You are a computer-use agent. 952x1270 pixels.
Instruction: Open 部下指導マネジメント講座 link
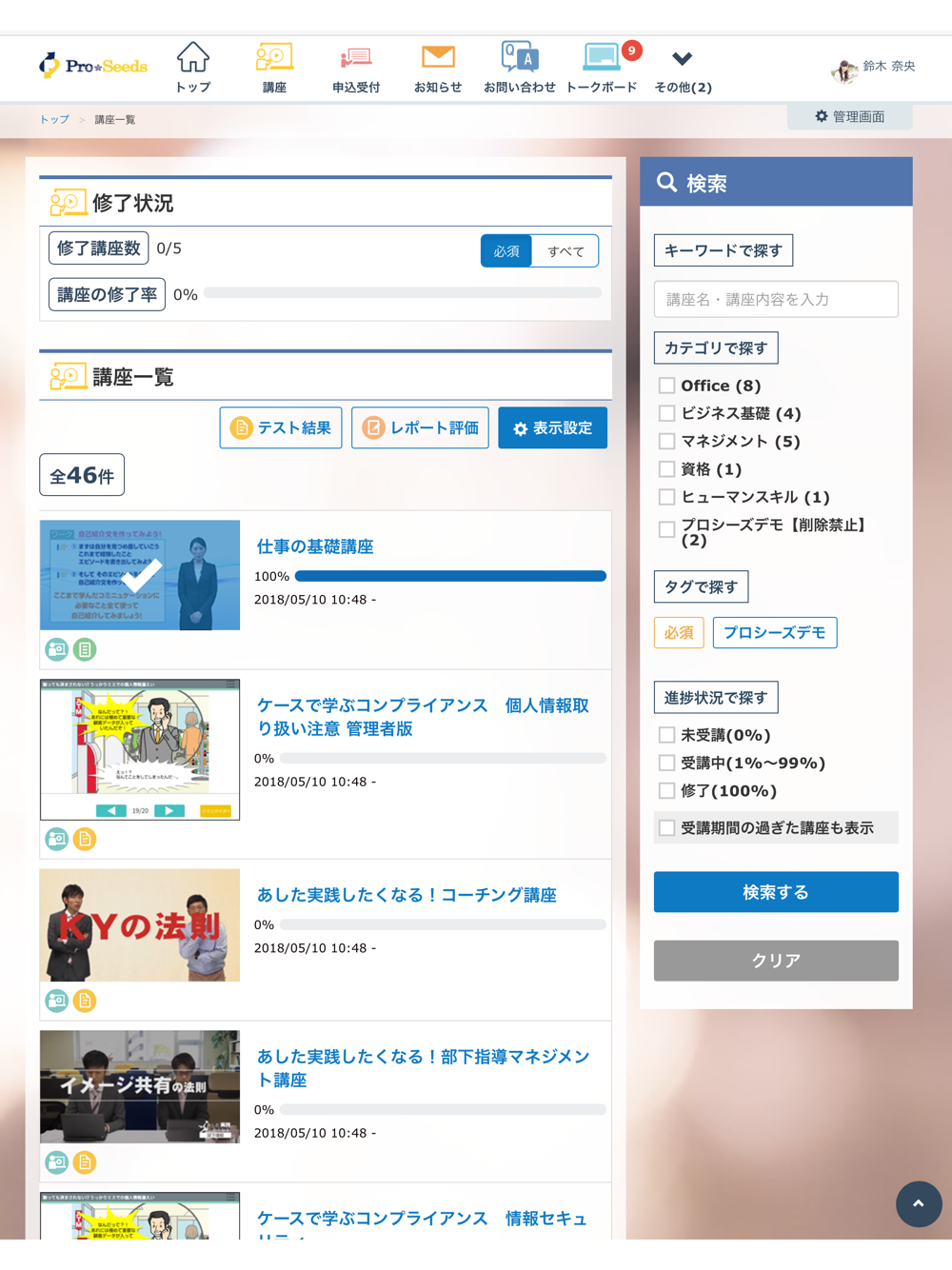click(423, 1068)
